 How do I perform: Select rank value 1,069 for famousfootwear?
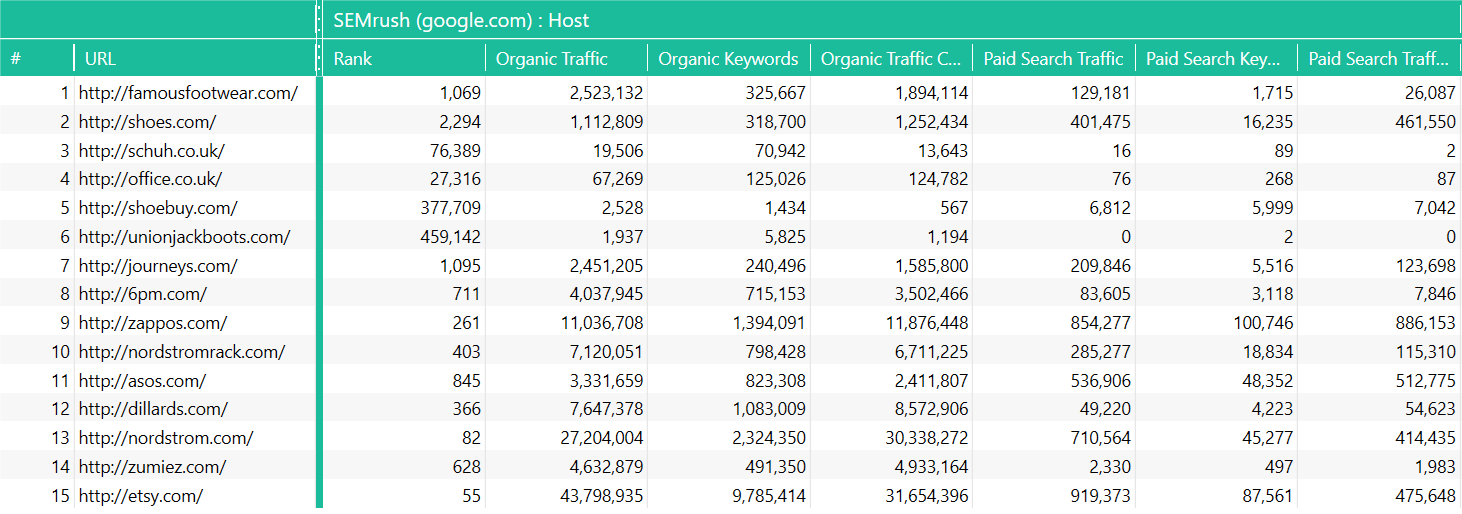[x=460, y=94]
